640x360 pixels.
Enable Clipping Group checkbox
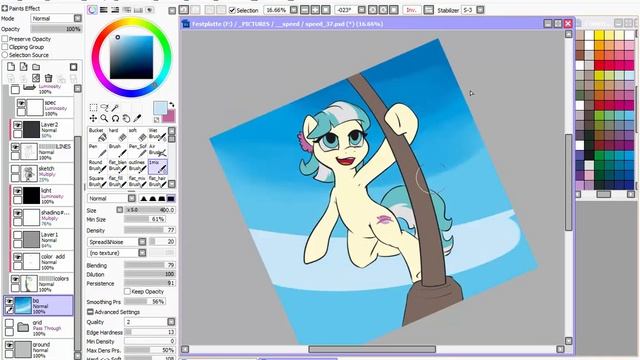click(5, 47)
